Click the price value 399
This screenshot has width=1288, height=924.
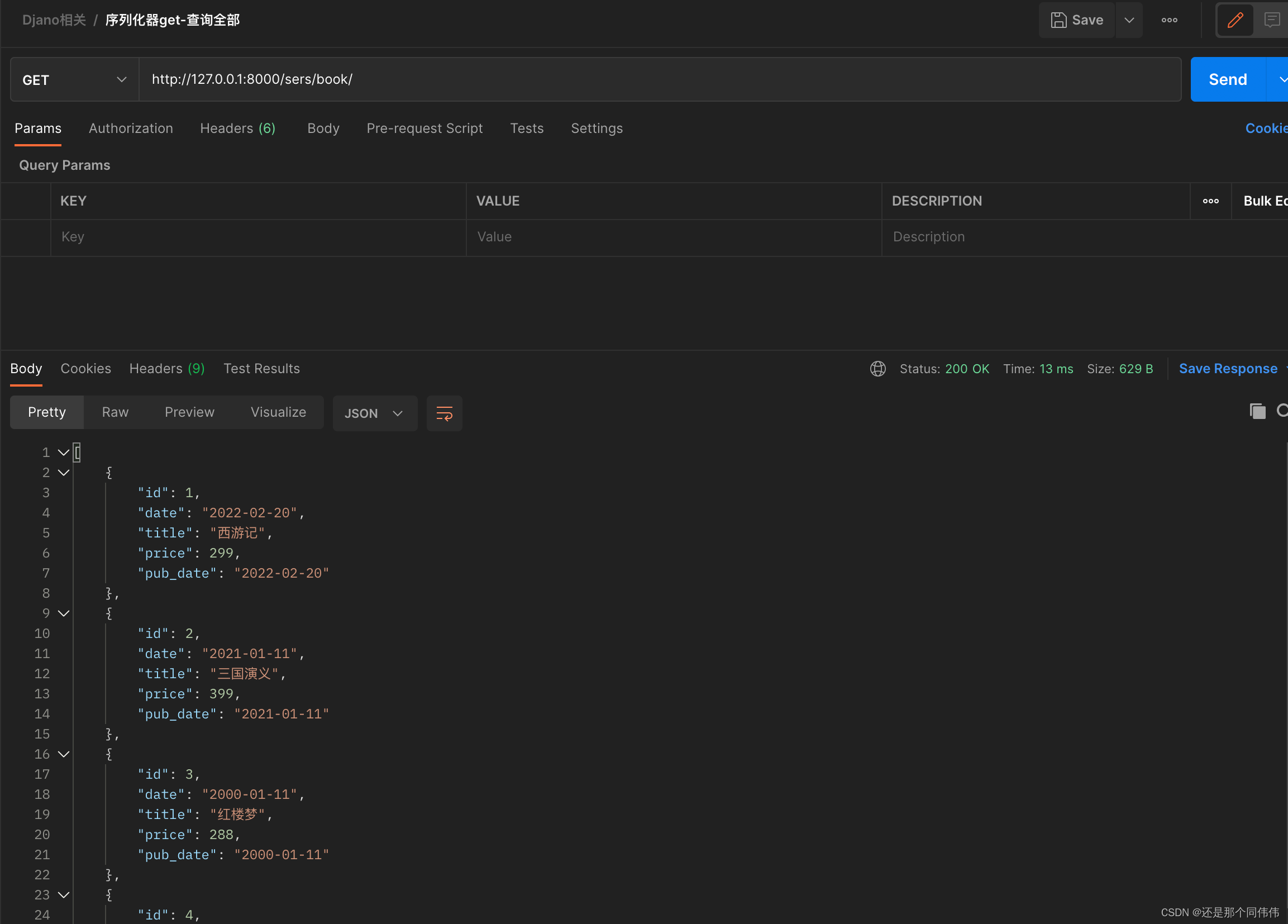point(221,694)
